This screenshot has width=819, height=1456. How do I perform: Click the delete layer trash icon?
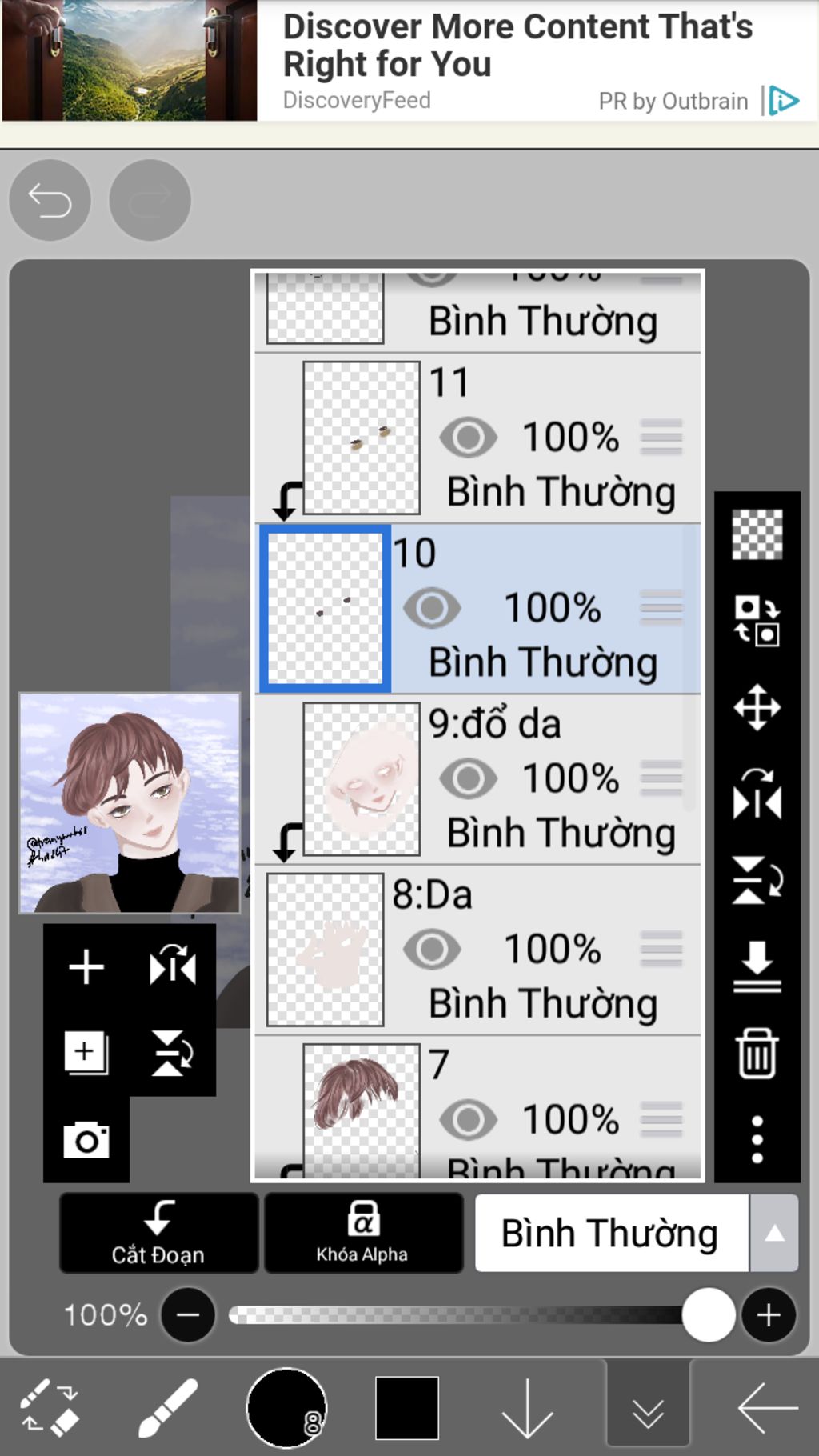[757, 1054]
